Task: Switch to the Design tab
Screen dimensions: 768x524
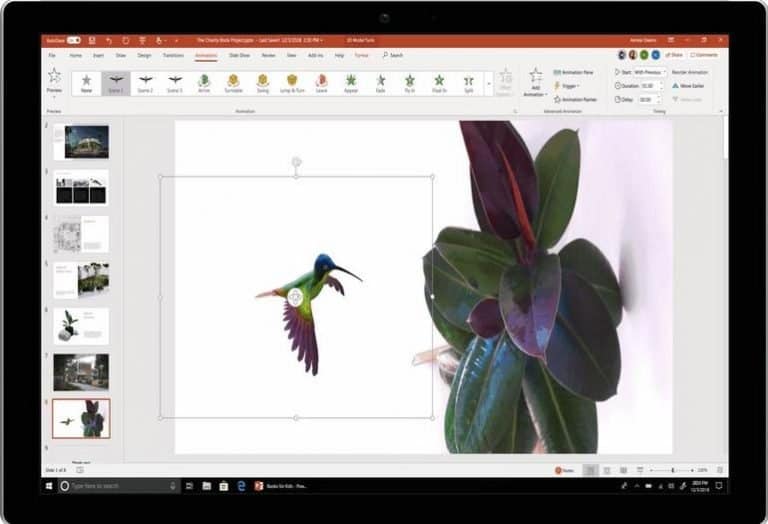Action: point(144,55)
